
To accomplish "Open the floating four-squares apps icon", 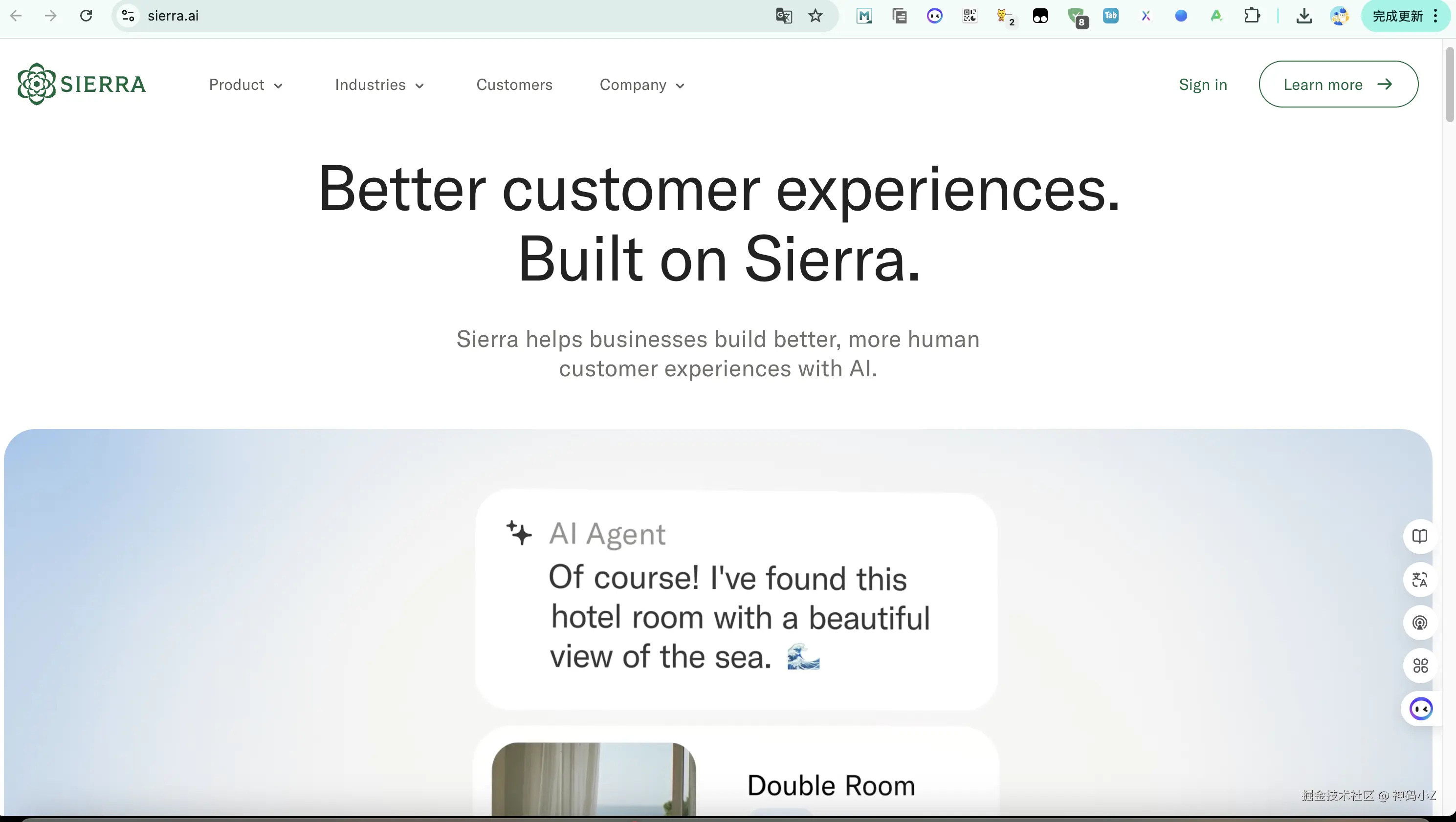I will coord(1419,666).
